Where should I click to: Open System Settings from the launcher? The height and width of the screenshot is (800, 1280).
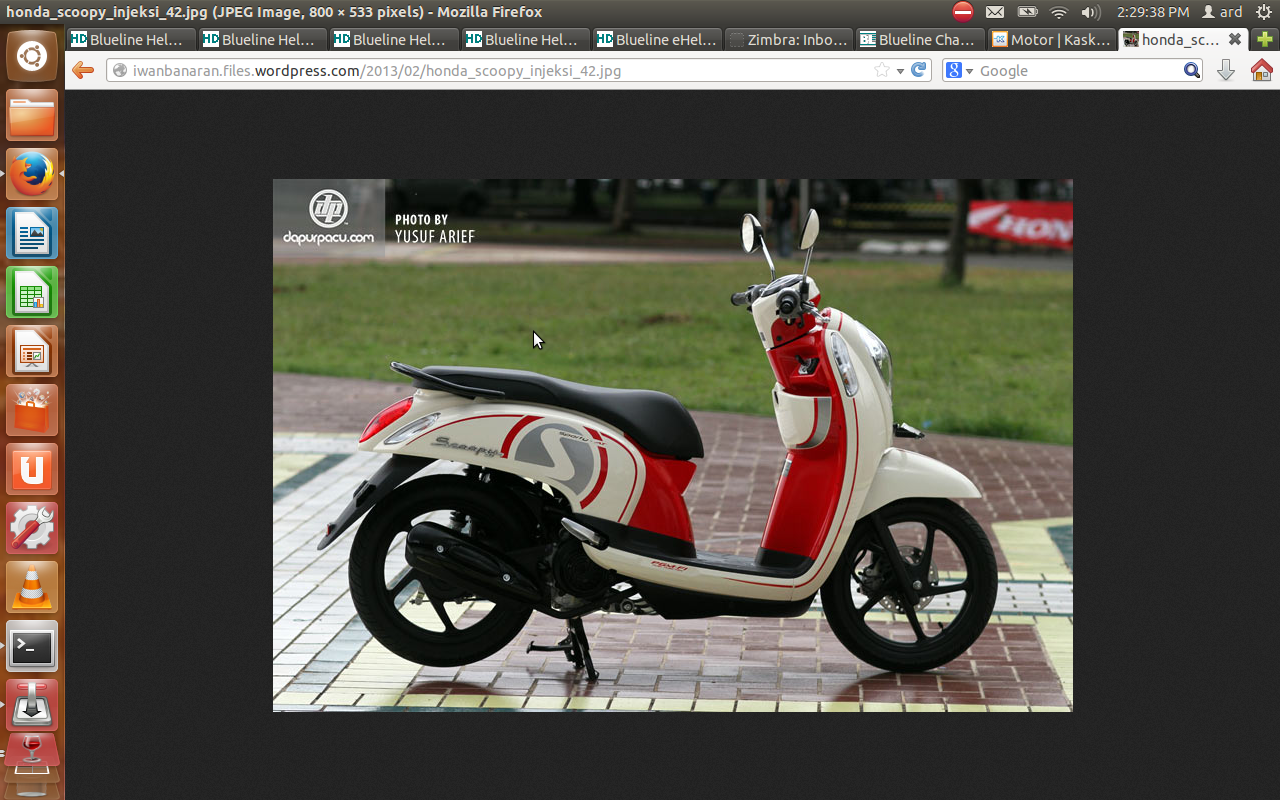coord(32,528)
